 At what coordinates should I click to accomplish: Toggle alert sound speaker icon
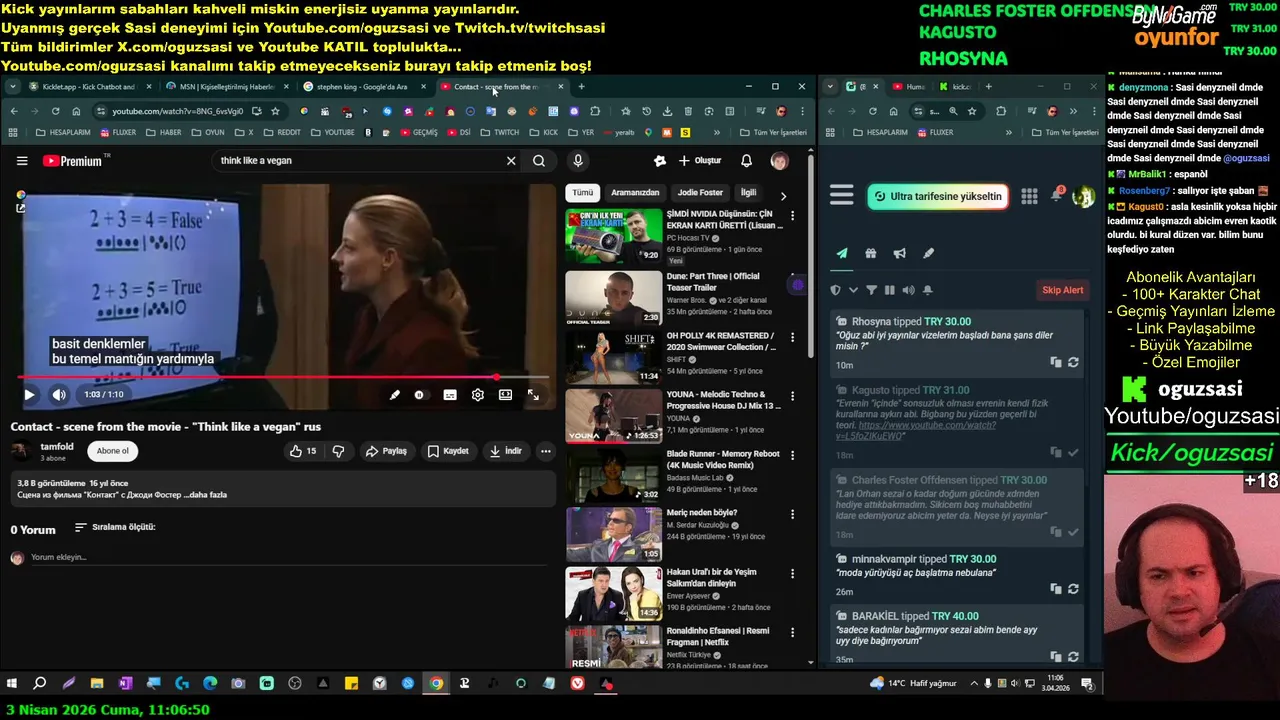pos(908,290)
